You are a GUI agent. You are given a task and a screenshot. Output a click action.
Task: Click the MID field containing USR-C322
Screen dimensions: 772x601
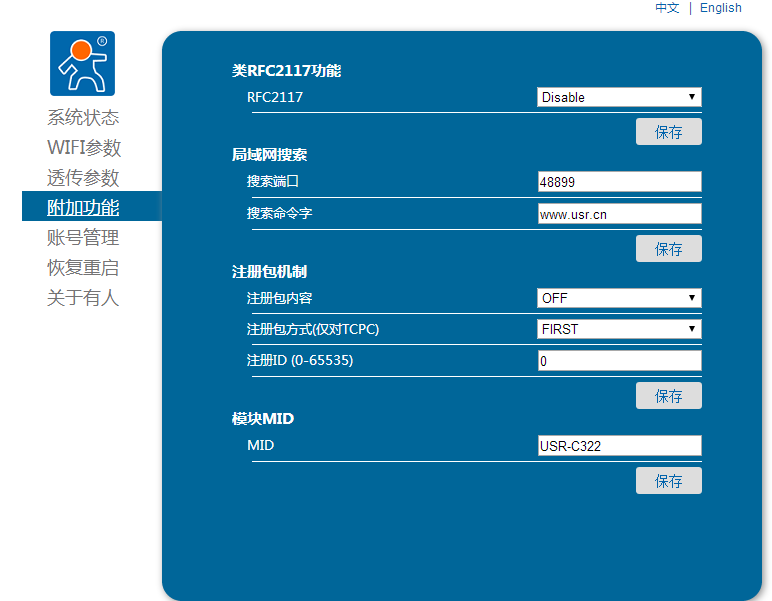[x=619, y=446]
